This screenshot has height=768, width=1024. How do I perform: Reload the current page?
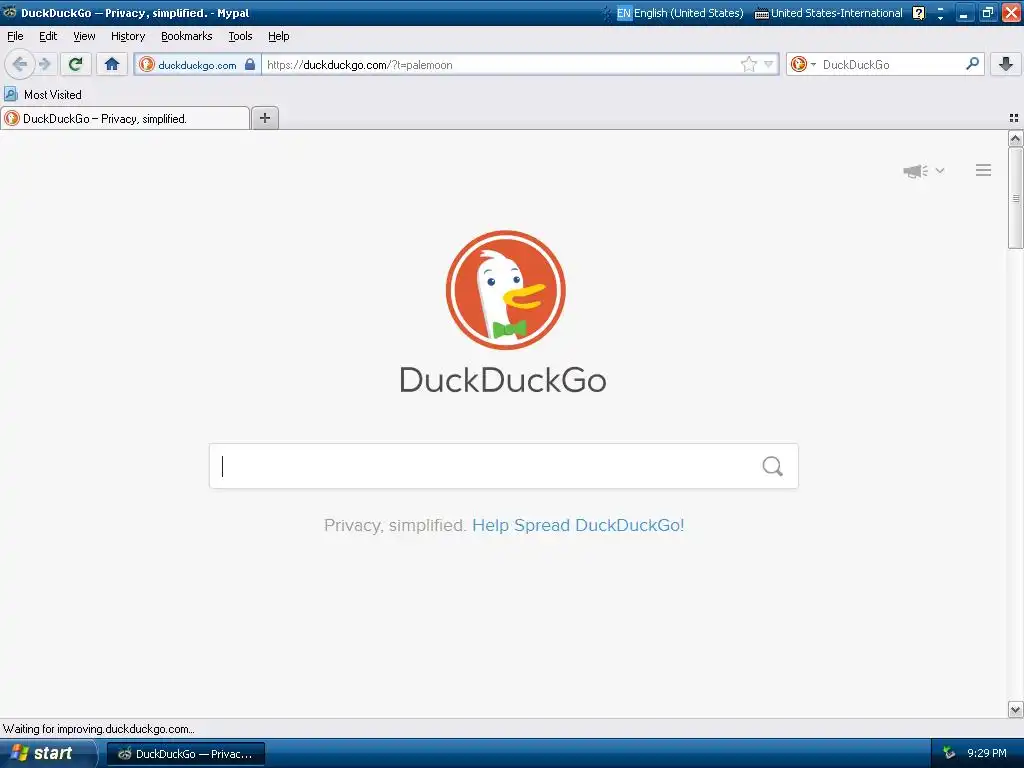point(75,64)
